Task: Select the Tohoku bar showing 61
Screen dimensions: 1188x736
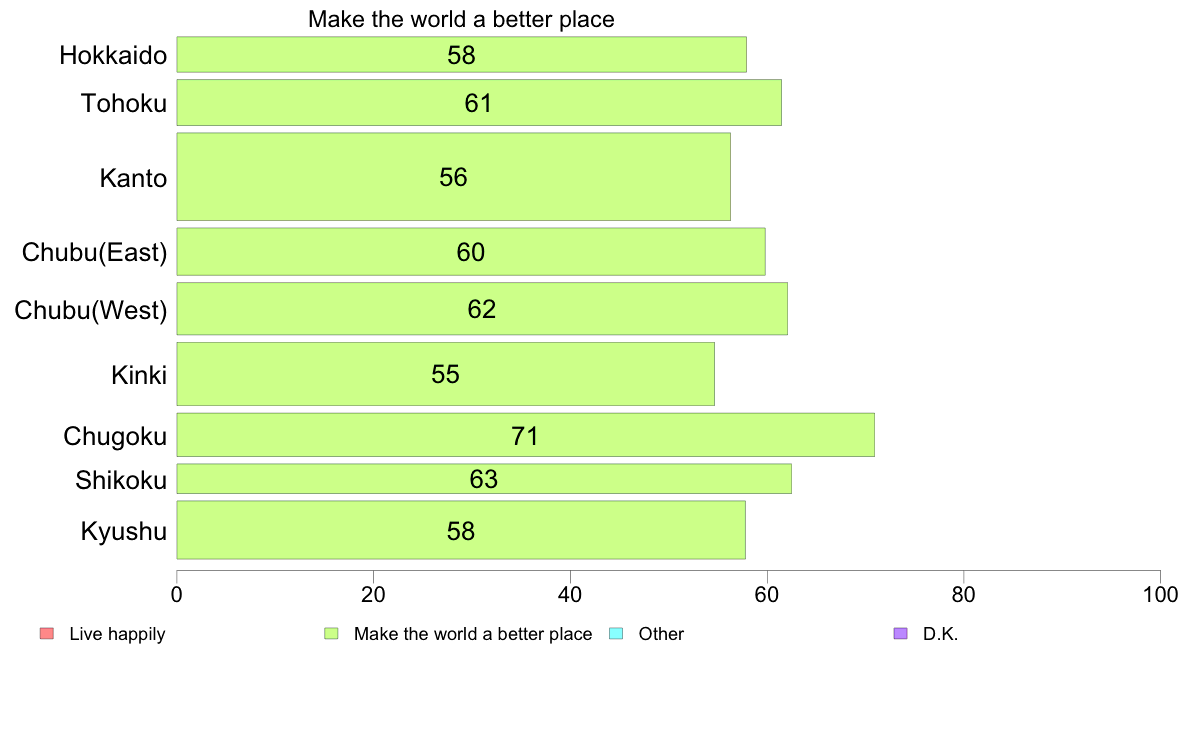Action: pos(479,102)
